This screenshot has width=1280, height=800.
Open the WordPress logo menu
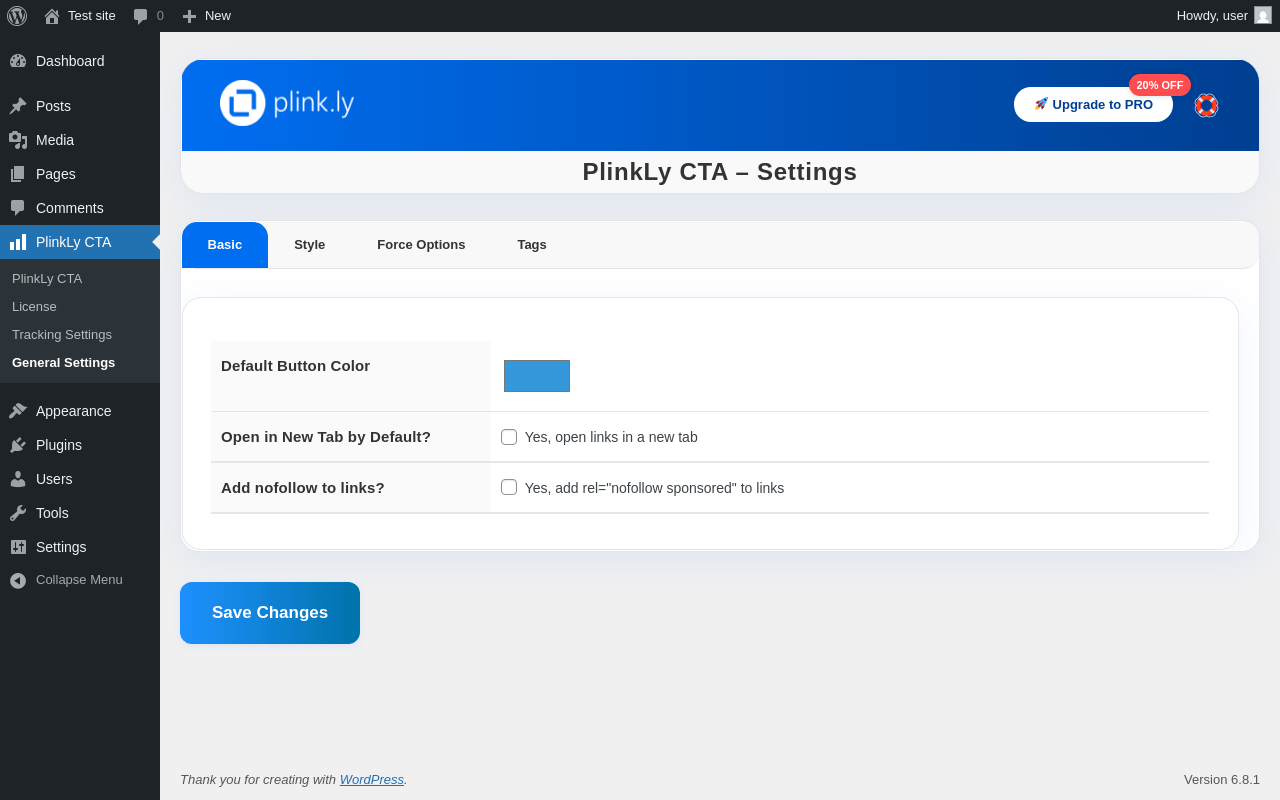point(17,16)
